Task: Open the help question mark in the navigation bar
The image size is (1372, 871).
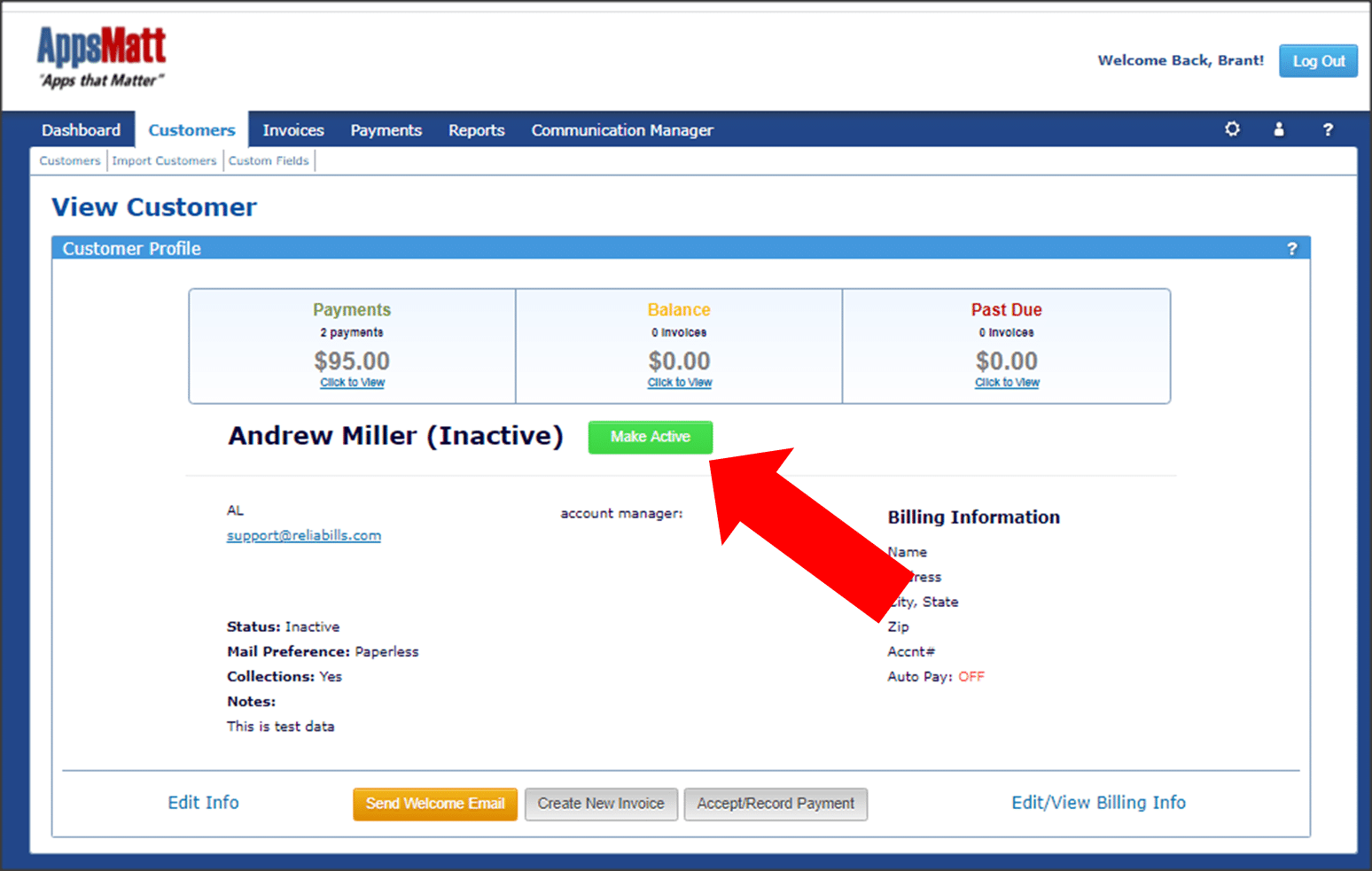Action: pos(1328,129)
